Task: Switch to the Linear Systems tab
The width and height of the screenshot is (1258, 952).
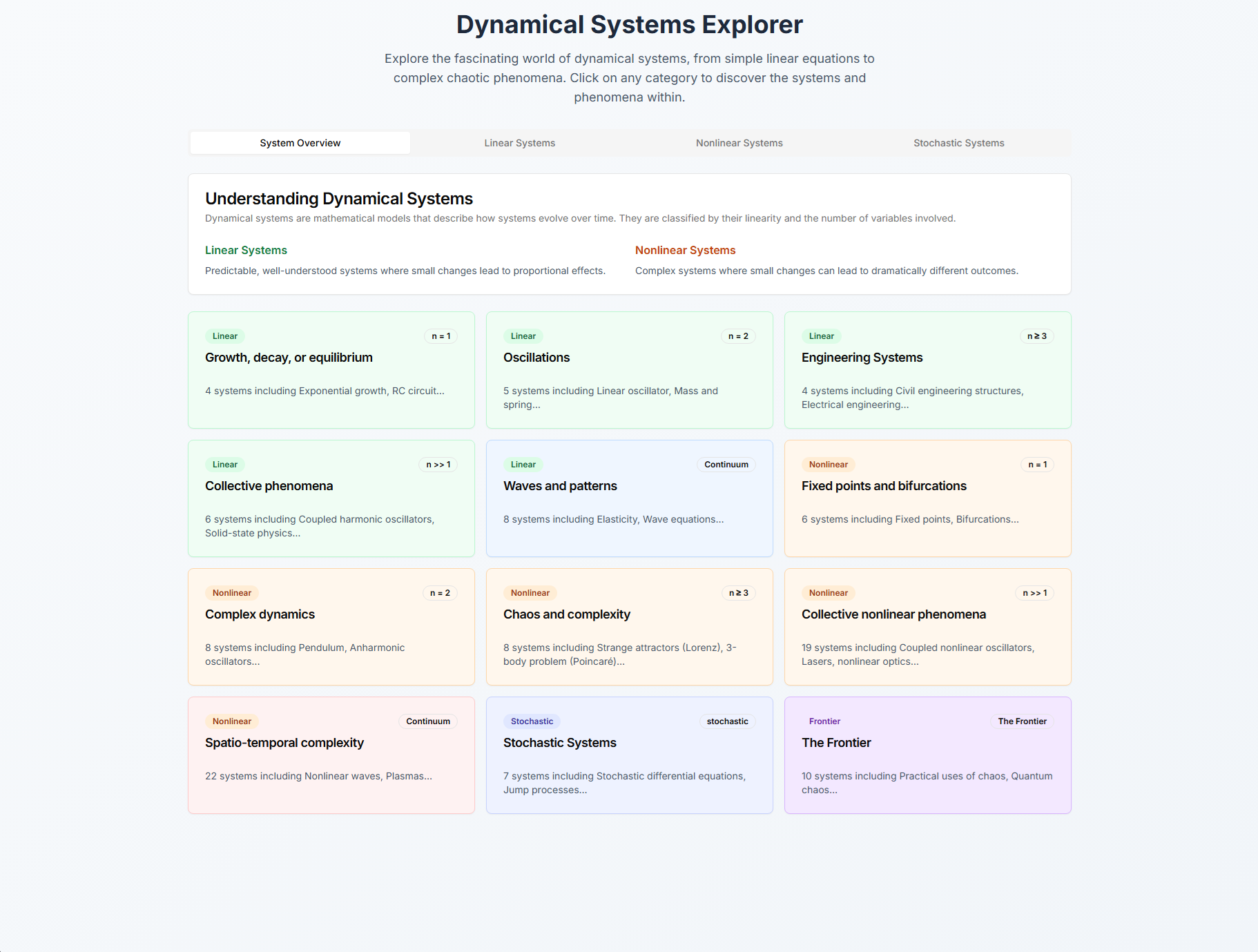Action: (x=520, y=143)
